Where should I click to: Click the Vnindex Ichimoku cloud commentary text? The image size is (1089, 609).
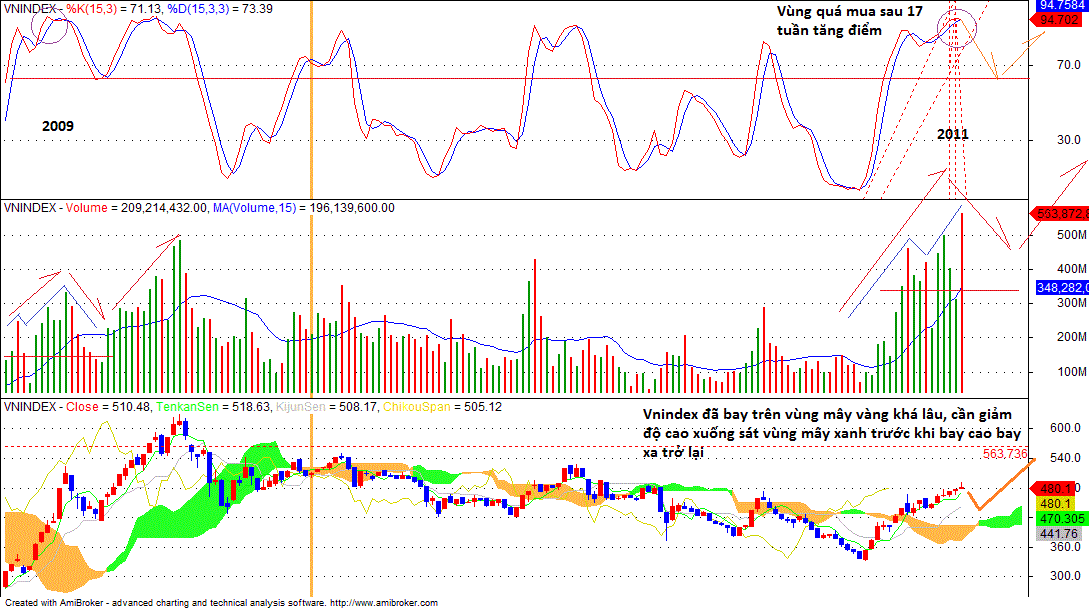tap(832, 433)
